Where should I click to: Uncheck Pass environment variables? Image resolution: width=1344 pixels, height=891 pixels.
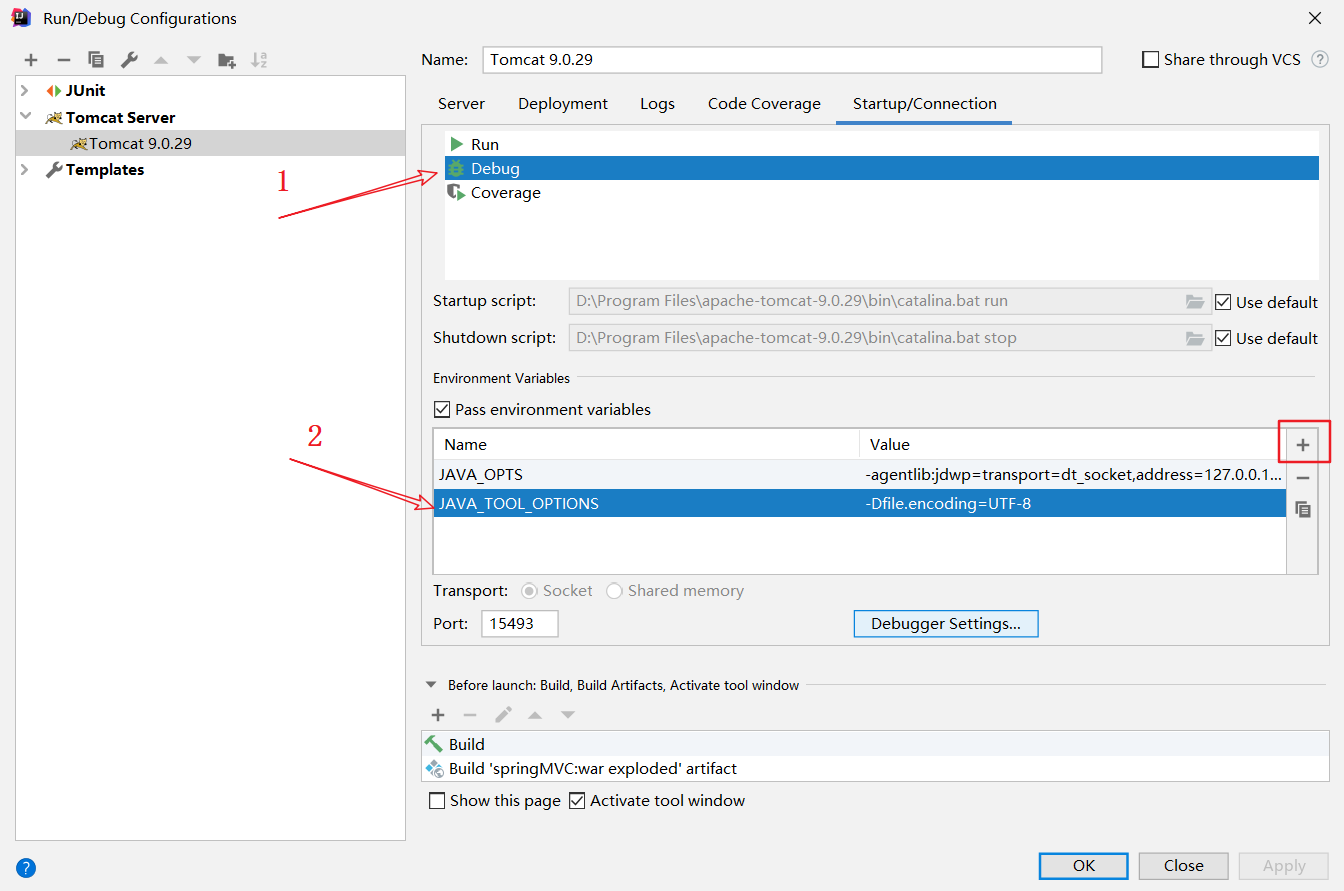[x=441, y=409]
